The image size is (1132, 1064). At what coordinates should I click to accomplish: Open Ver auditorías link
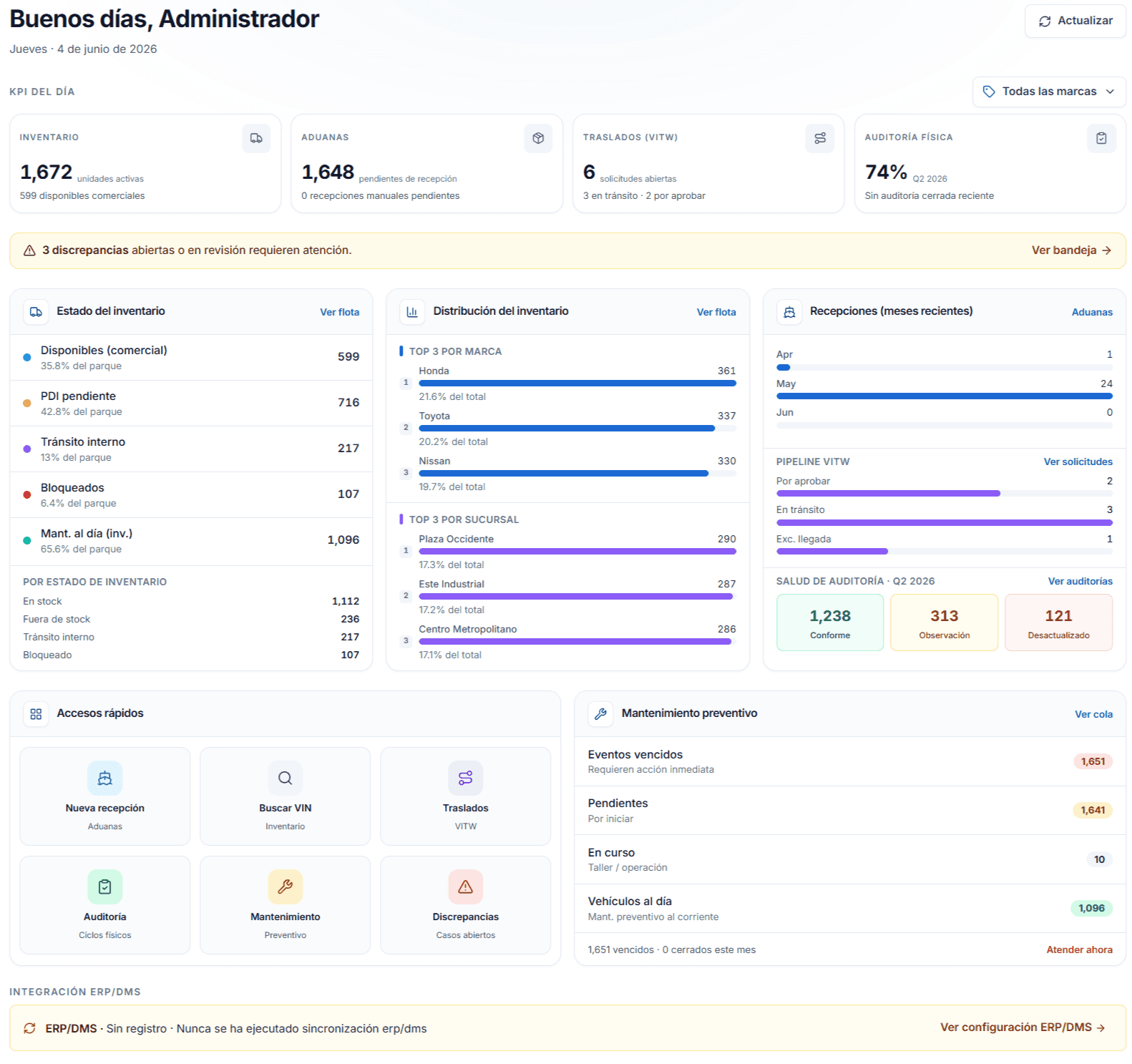(1080, 581)
